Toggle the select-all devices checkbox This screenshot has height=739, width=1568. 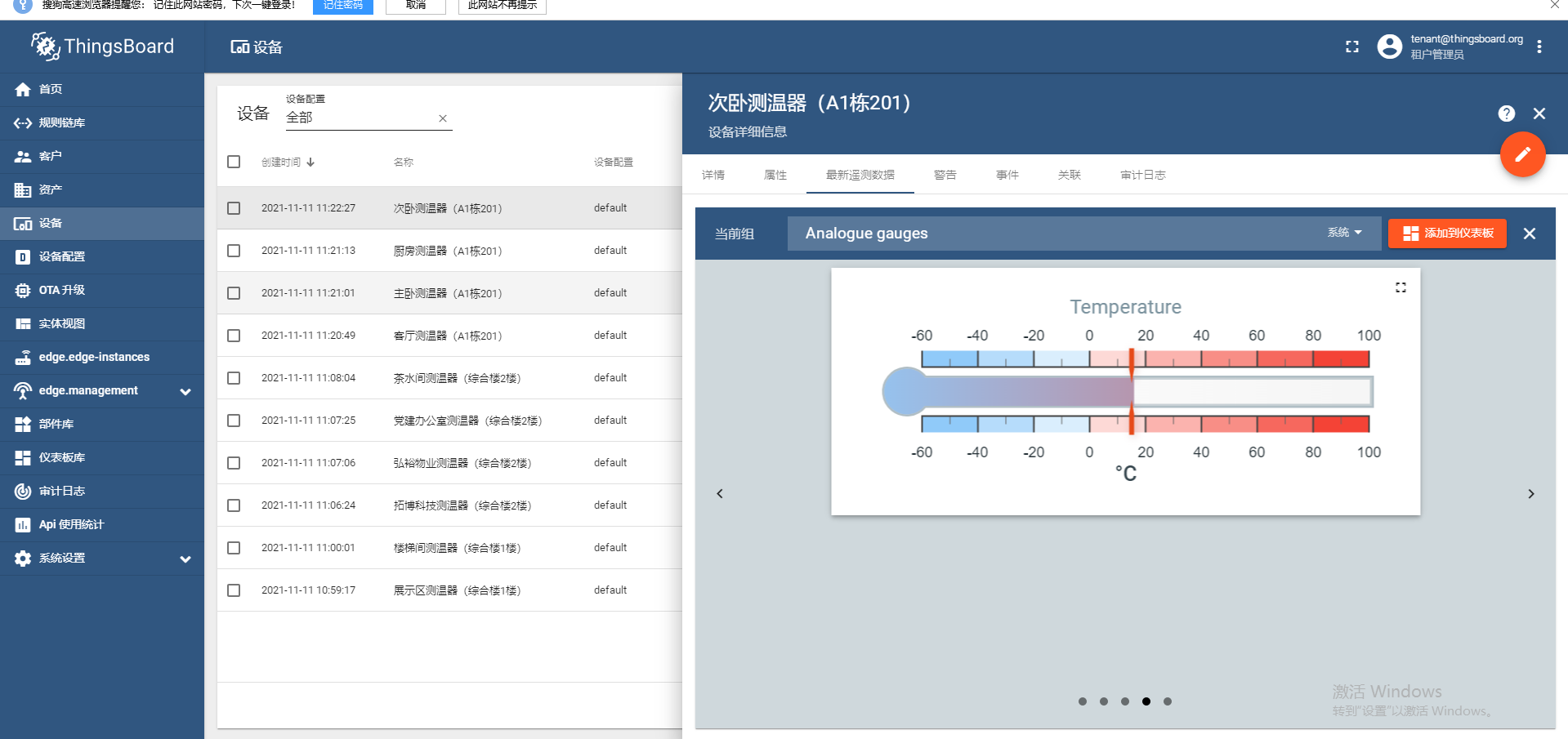(234, 162)
